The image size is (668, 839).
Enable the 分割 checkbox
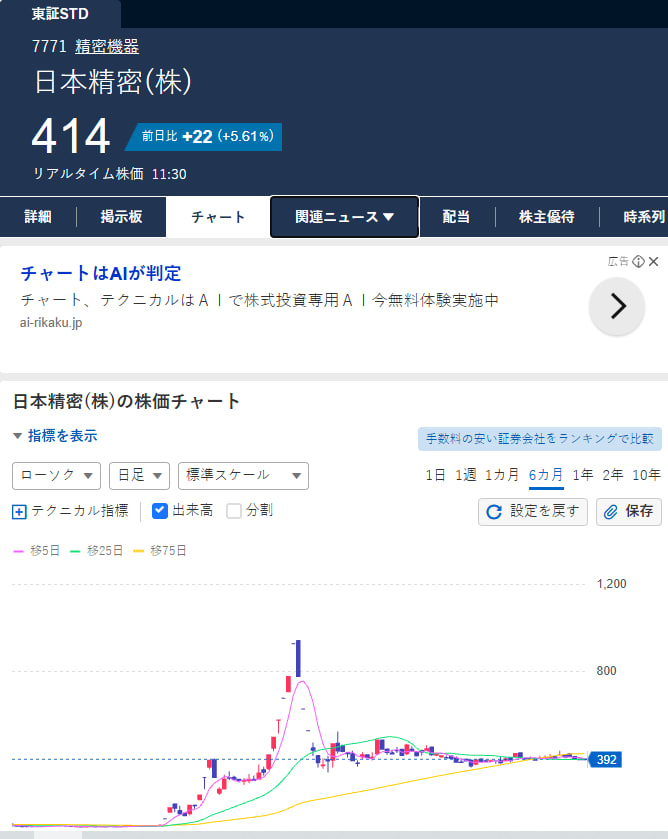coord(234,511)
